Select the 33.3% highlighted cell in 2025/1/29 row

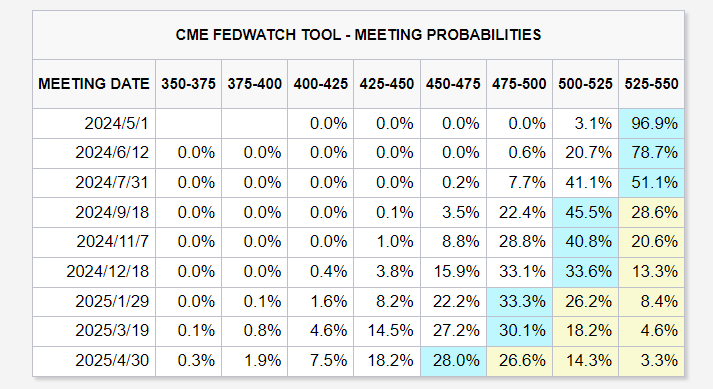coord(519,301)
